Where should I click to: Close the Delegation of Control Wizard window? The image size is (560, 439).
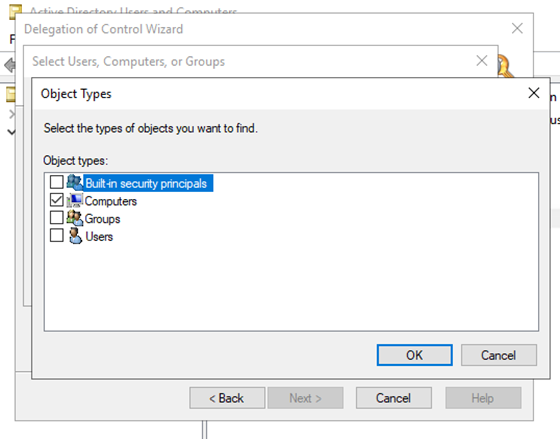pyautogui.click(x=517, y=28)
